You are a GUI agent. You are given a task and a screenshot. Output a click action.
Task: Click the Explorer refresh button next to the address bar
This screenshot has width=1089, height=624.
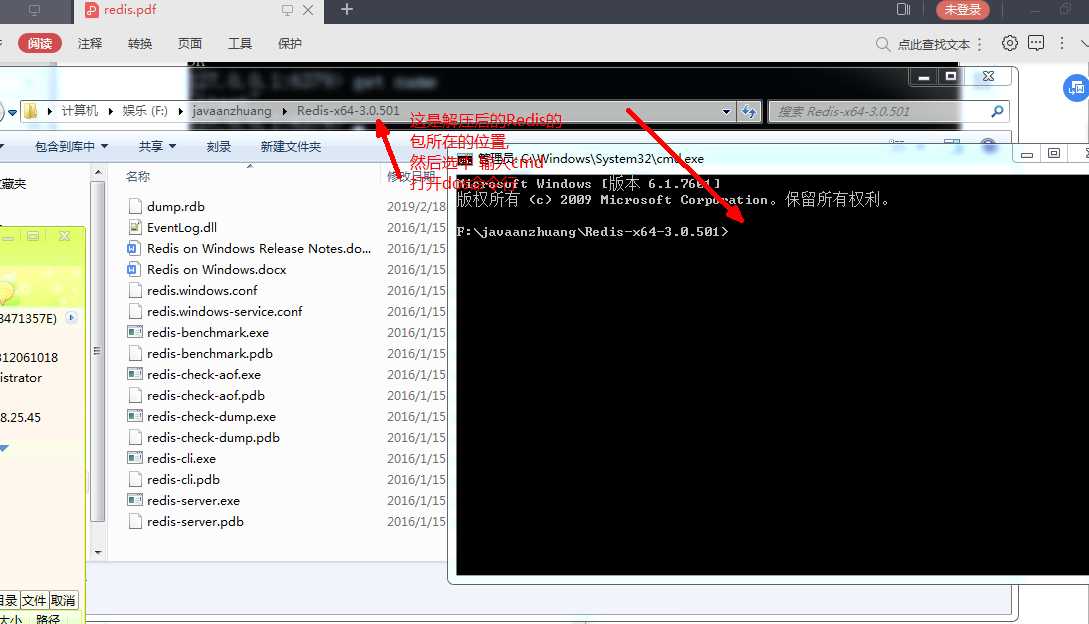click(x=749, y=111)
